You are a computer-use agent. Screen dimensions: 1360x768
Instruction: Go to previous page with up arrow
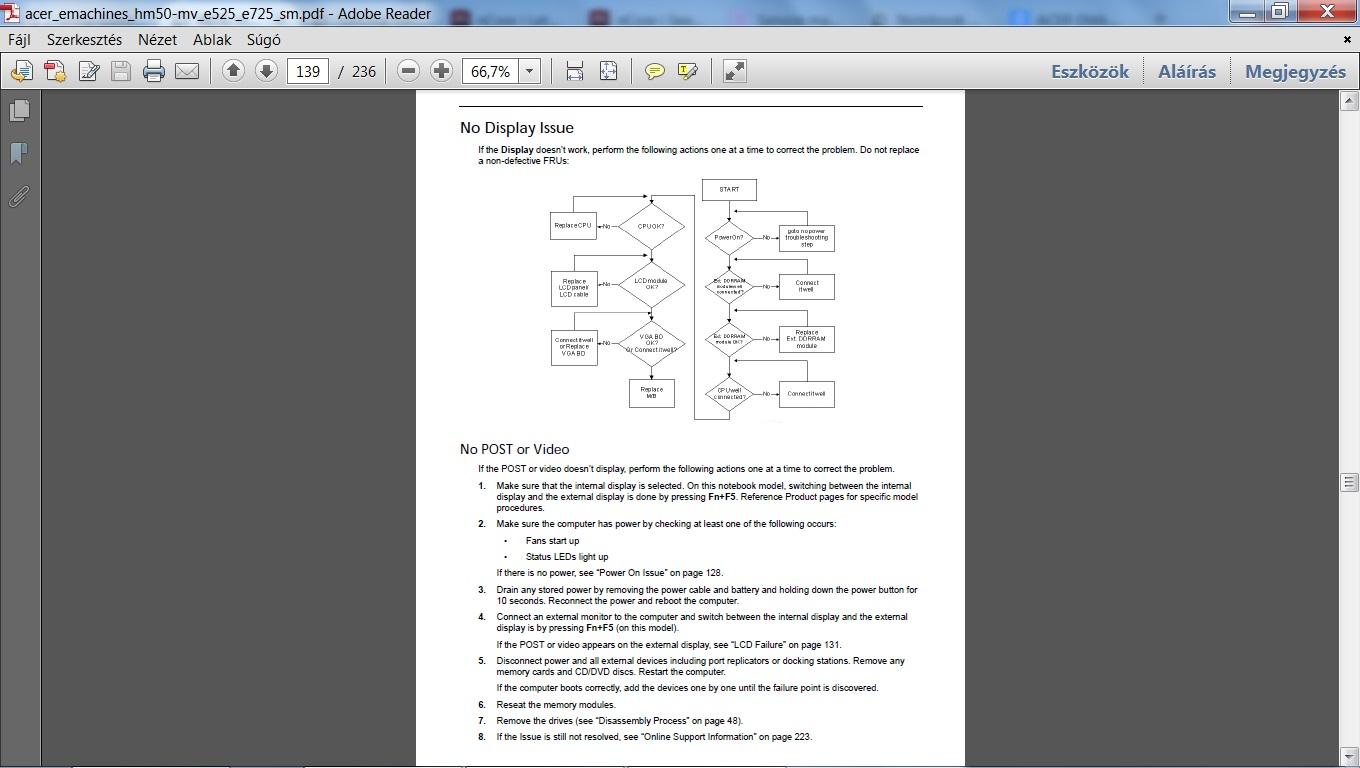(233, 71)
